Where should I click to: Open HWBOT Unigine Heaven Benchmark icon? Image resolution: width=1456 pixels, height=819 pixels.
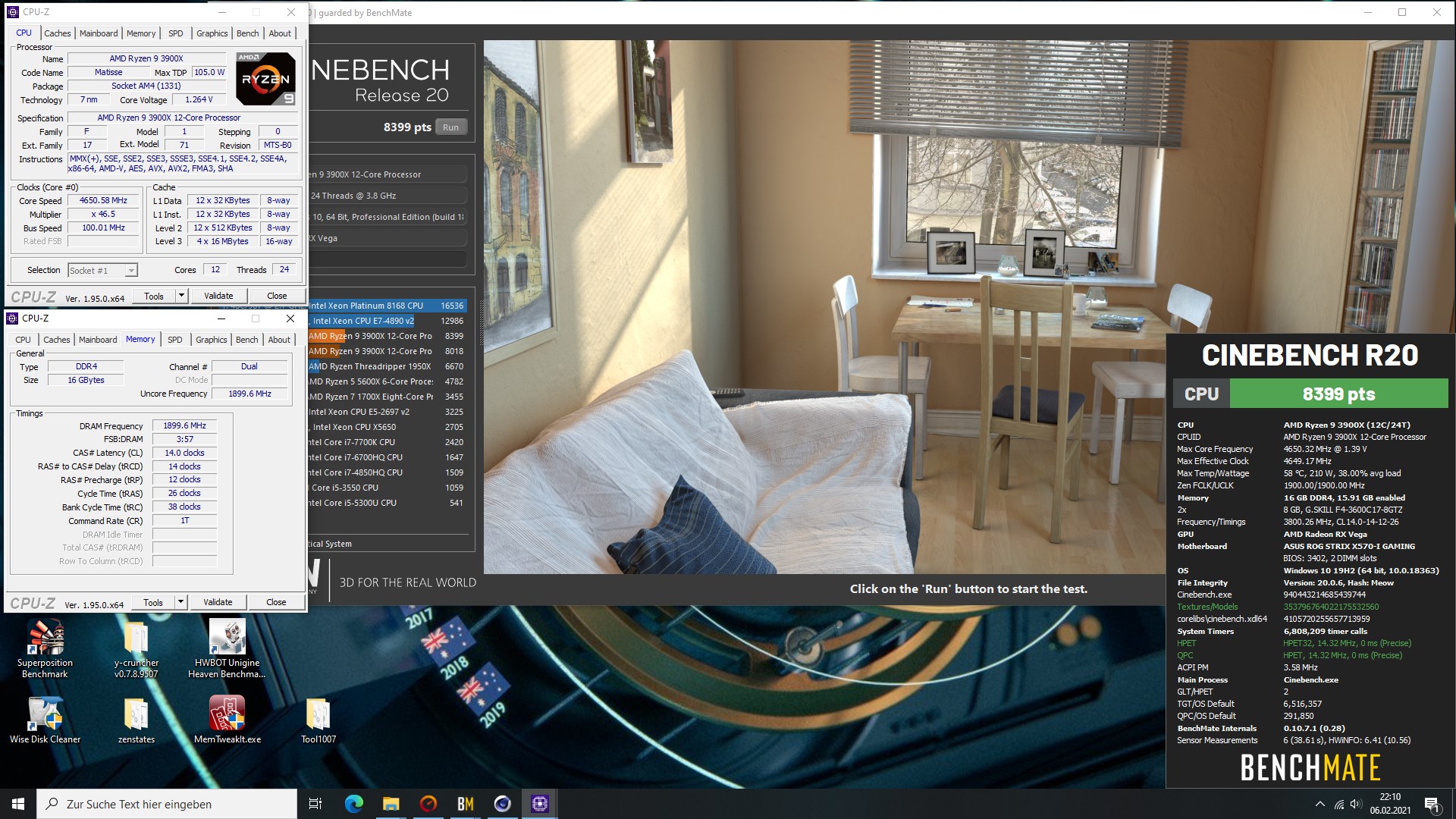(x=227, y=648)
